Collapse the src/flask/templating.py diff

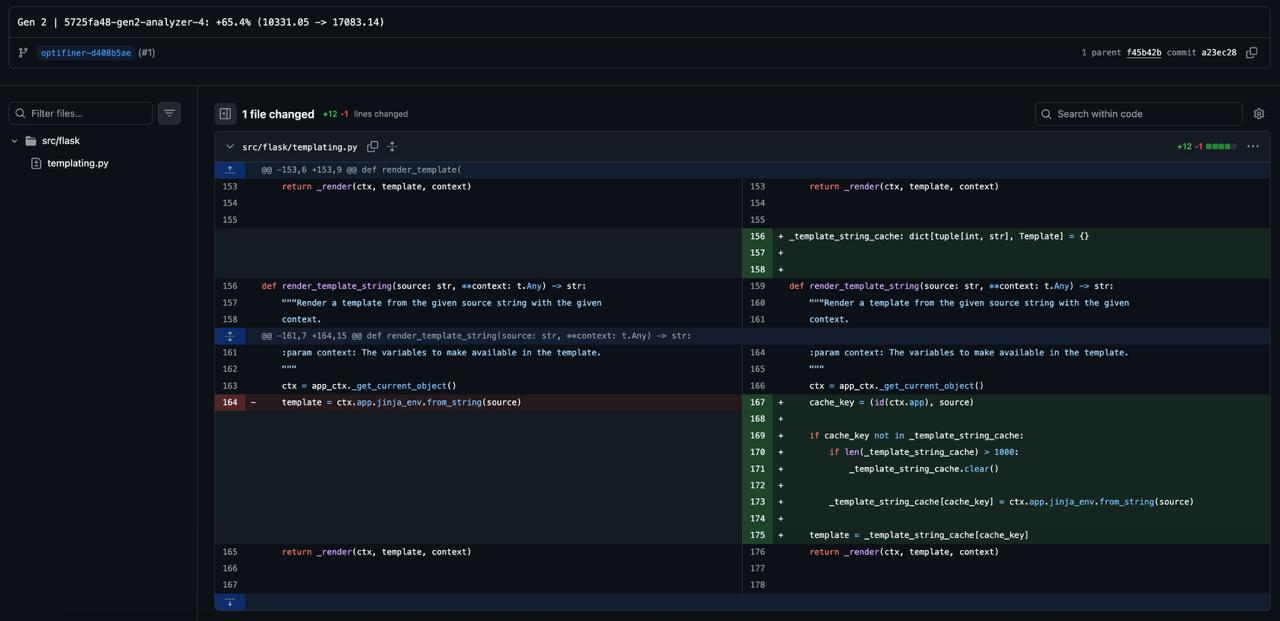click(x=230, y=147)
